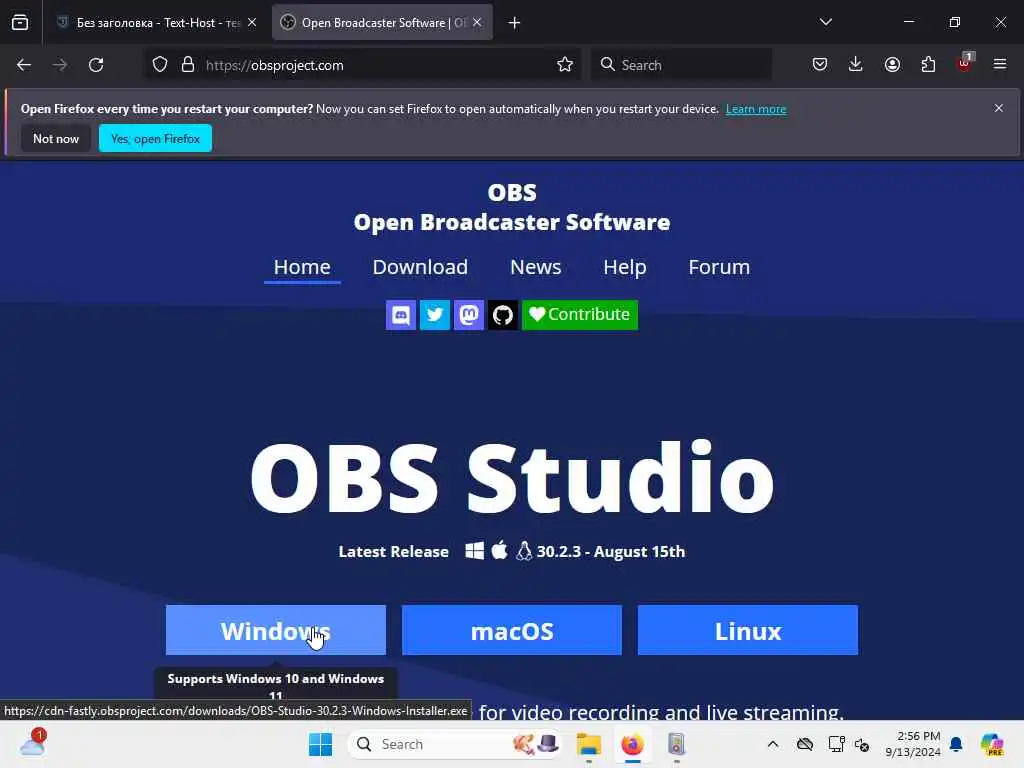The width and height of the screenshot is (1024, 768).
Task: Open the uBlock Origin extension icon
Action: (965, 63)
